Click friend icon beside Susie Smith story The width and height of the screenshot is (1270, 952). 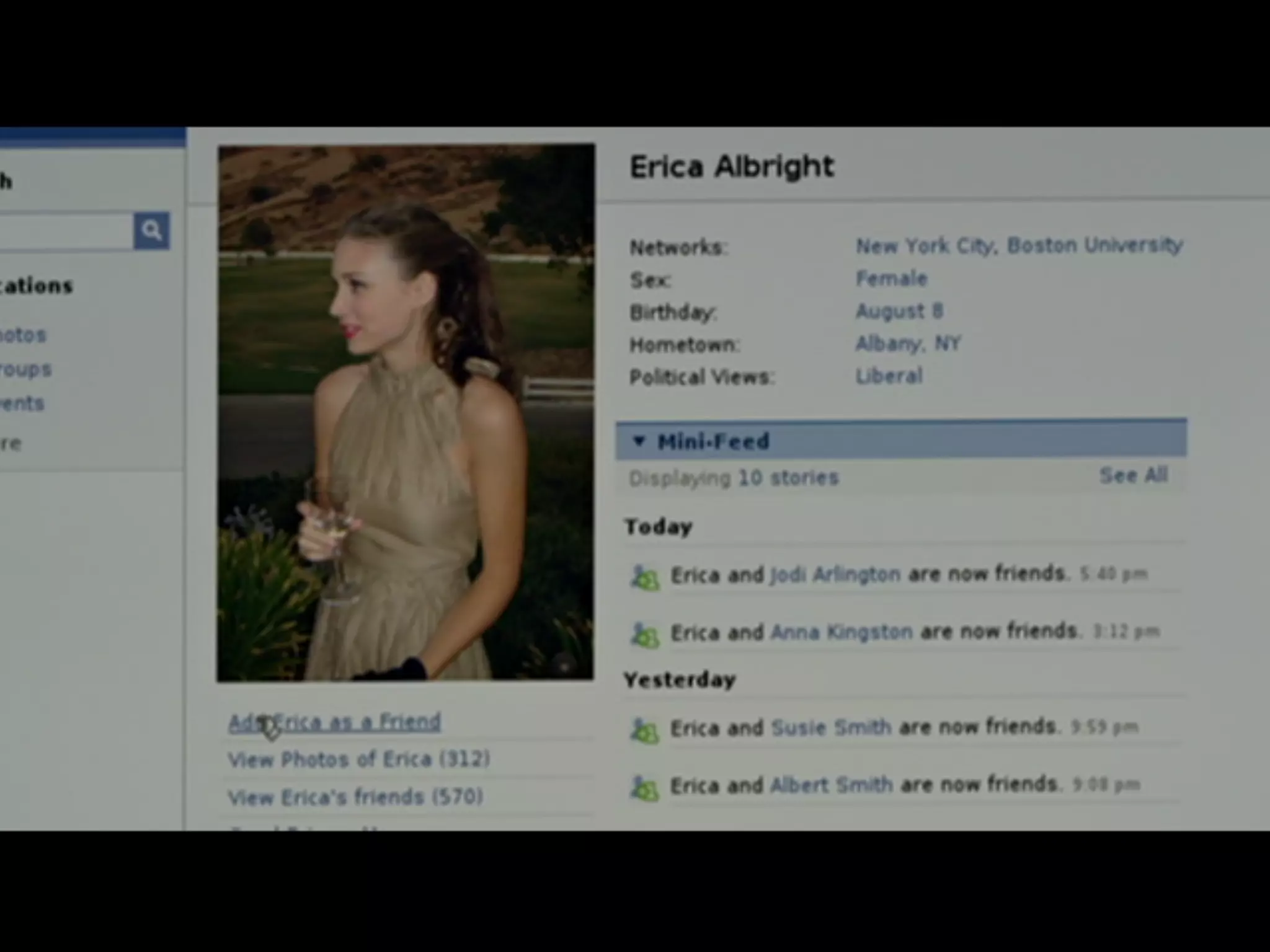644,730
